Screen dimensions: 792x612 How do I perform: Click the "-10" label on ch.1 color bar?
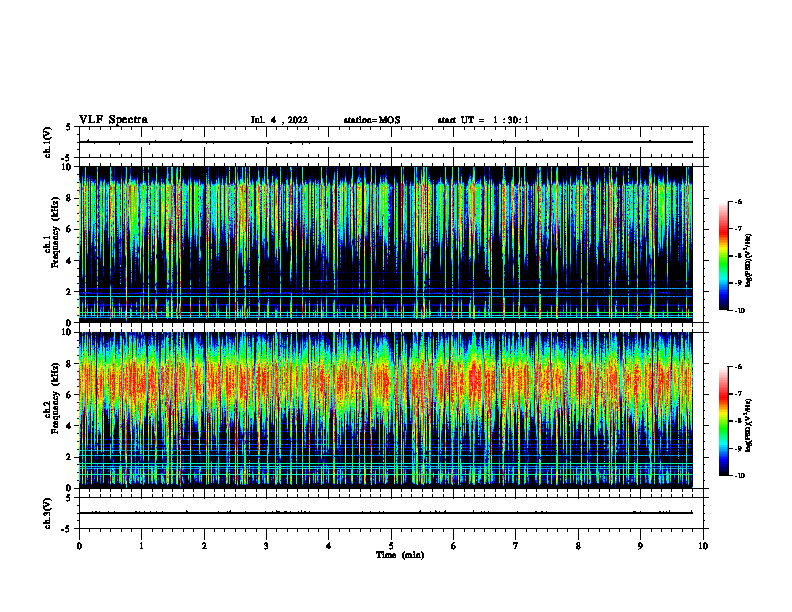(740, 311)
